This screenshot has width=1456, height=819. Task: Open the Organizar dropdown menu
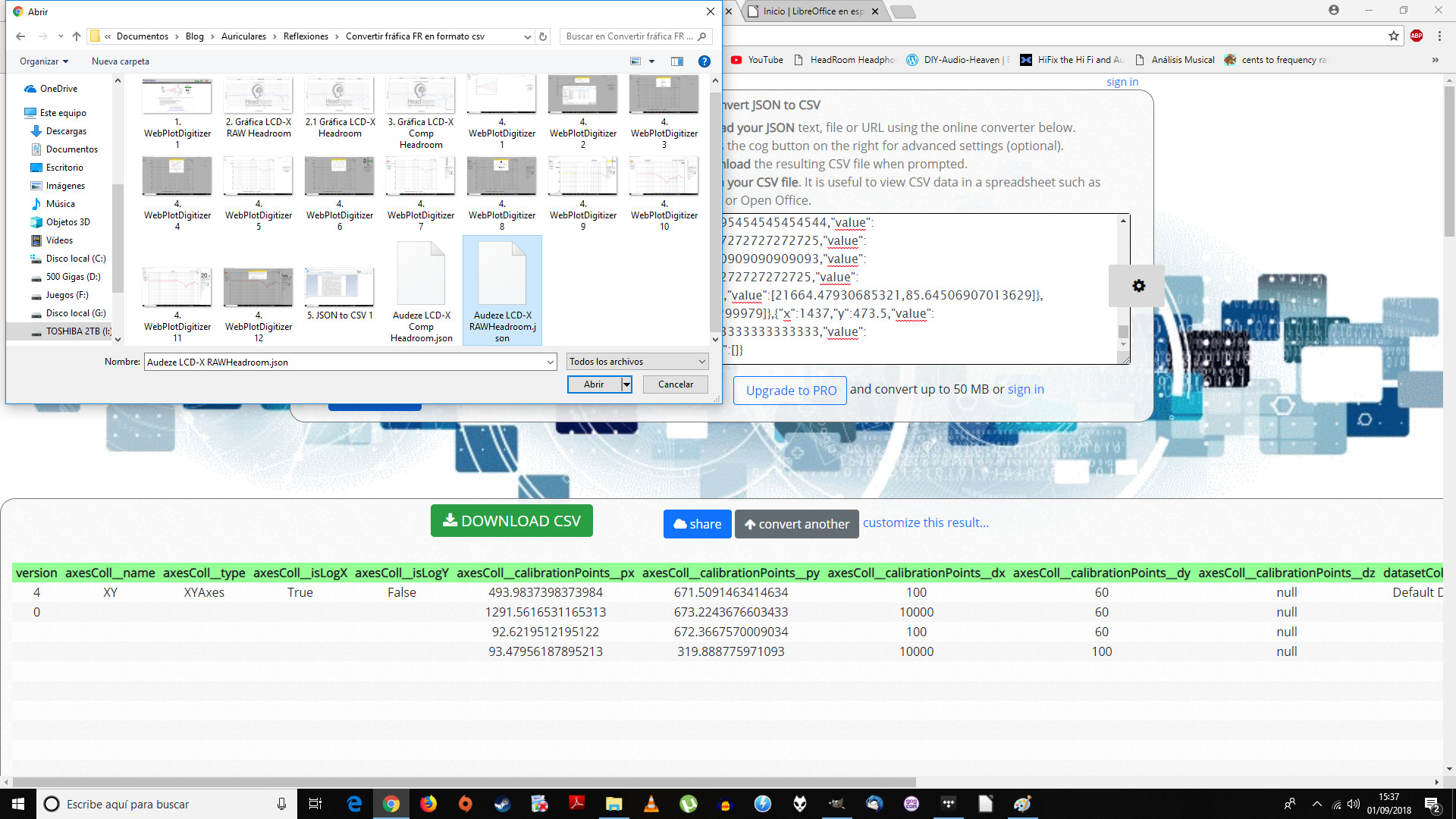pos(44,61)
